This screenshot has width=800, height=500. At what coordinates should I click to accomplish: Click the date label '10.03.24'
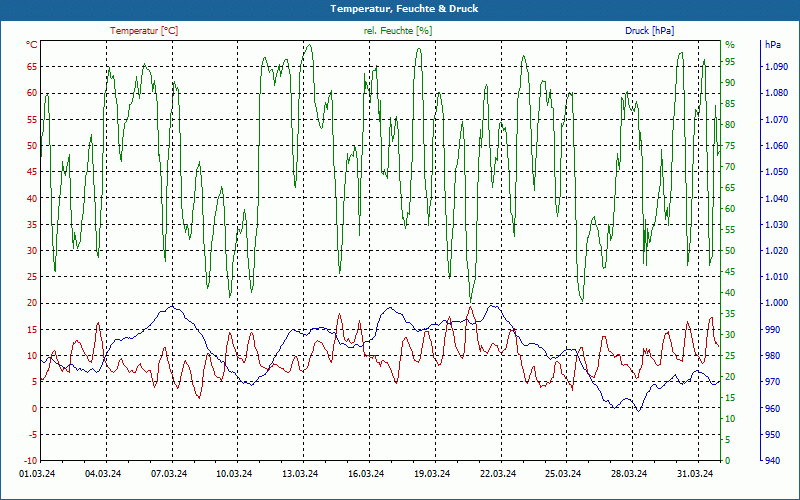[234, 474]
